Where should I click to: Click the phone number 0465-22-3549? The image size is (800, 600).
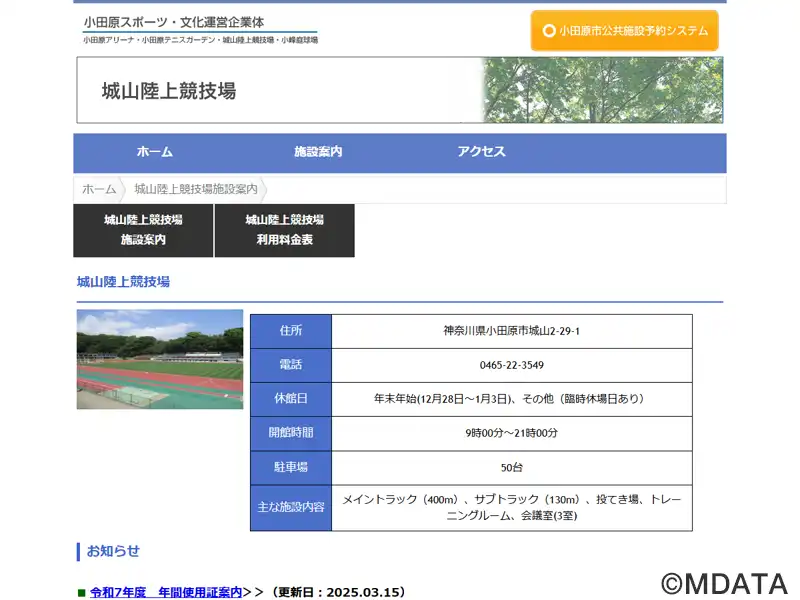pyautogui.click(x=511, y=365)
